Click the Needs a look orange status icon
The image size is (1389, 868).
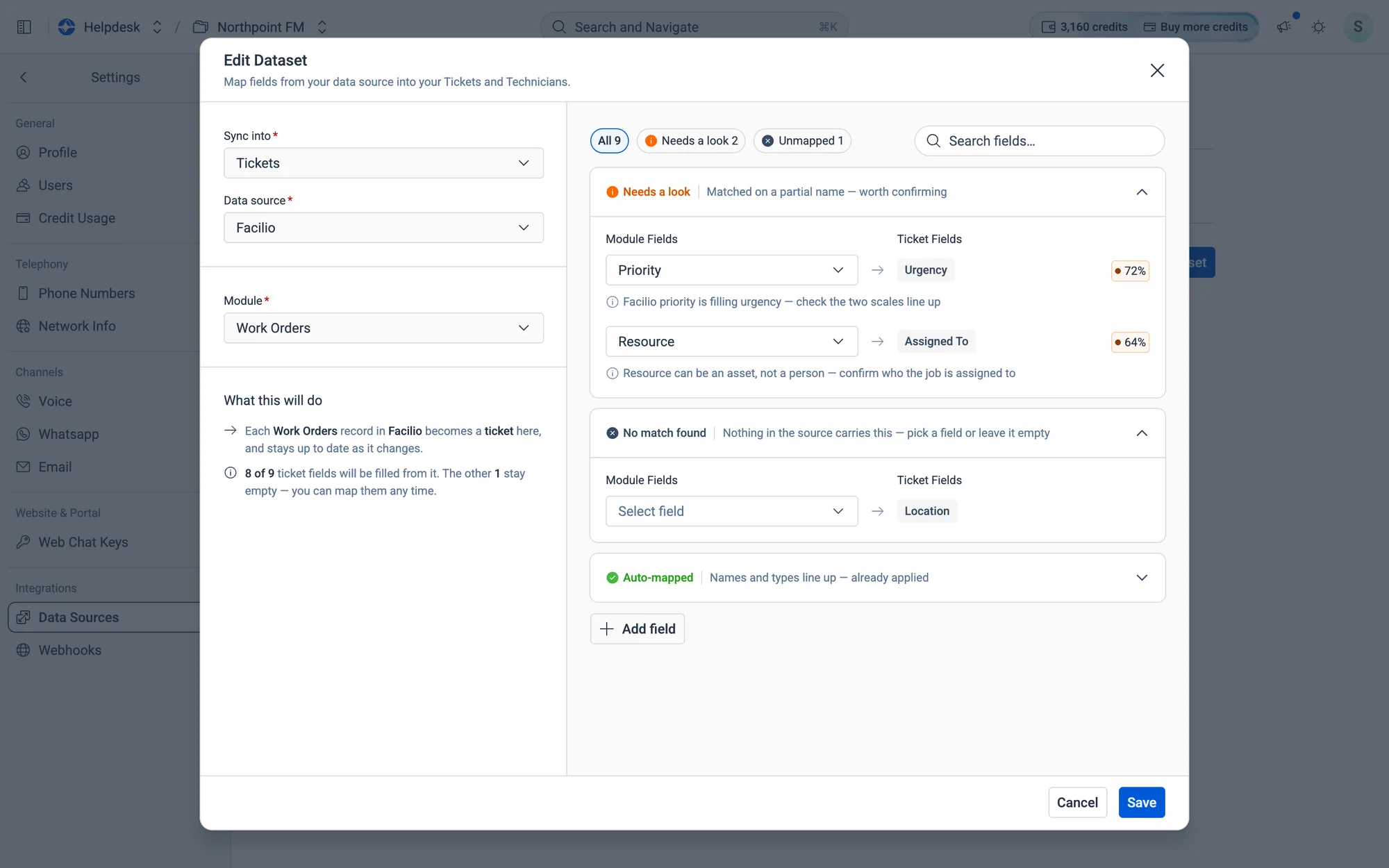pyautogui.click(x=612, y=192)
